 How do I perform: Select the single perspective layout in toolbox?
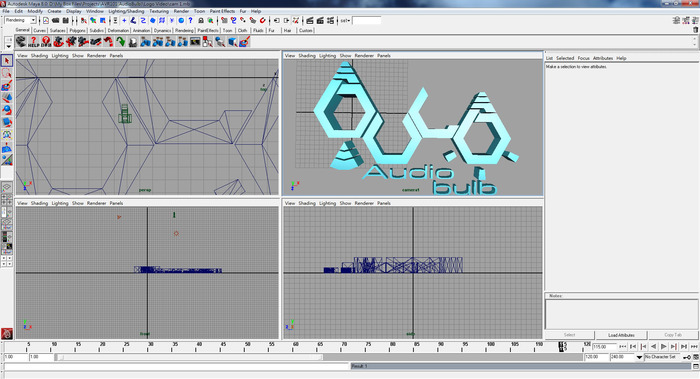click(x=7, y=187)
